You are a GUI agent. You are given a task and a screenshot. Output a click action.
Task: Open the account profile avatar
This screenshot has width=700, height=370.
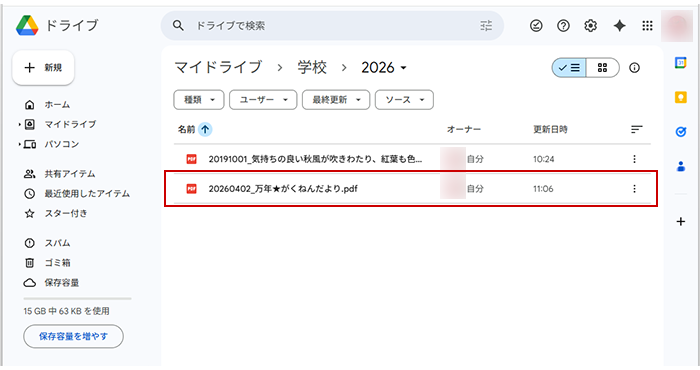677,26
